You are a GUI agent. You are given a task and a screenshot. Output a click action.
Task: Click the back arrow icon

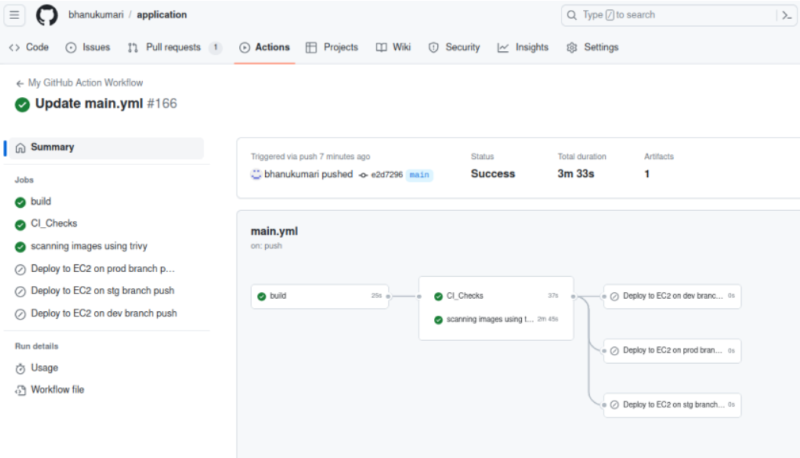[x=19, y=83]
